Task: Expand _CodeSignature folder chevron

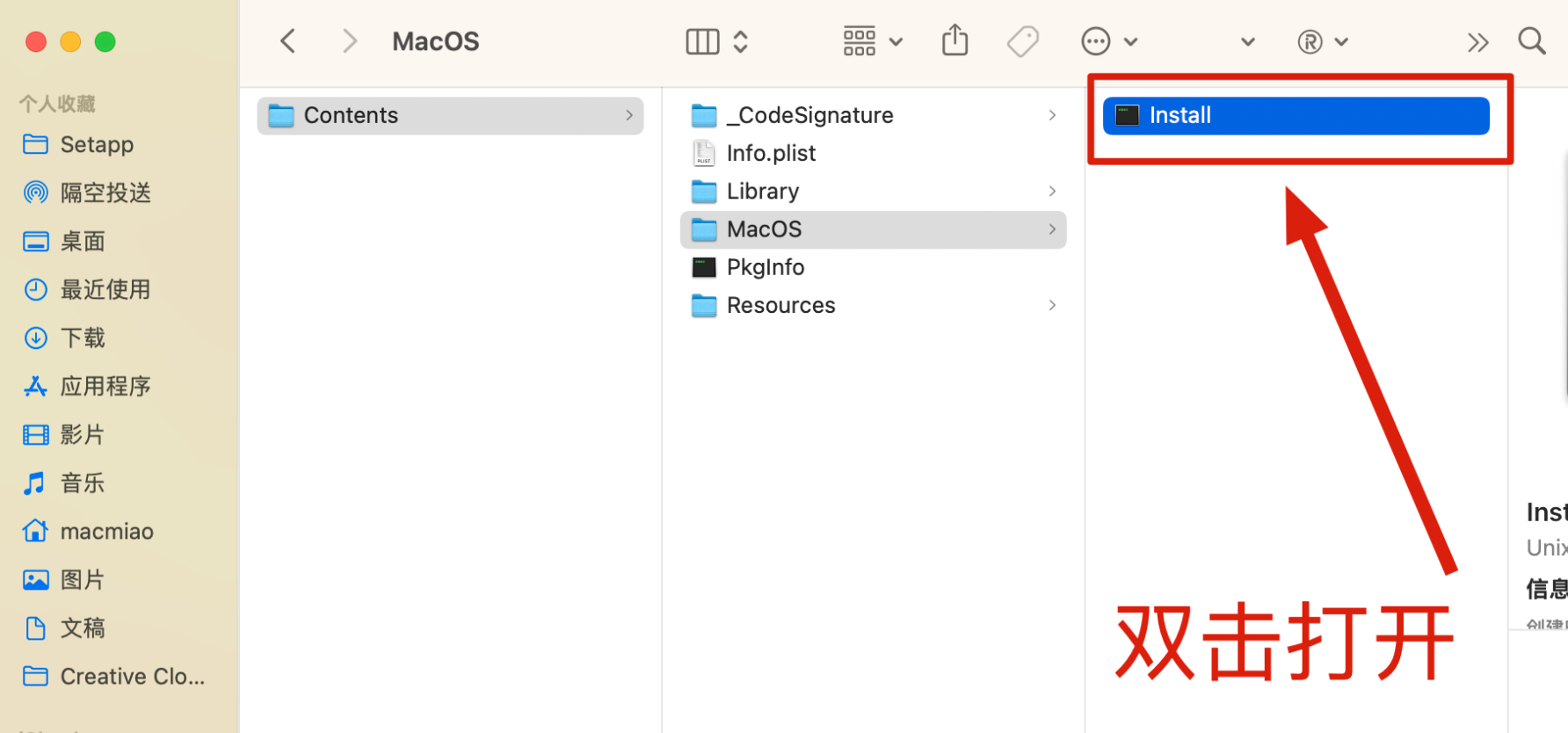Action: tap(1052, 115)
